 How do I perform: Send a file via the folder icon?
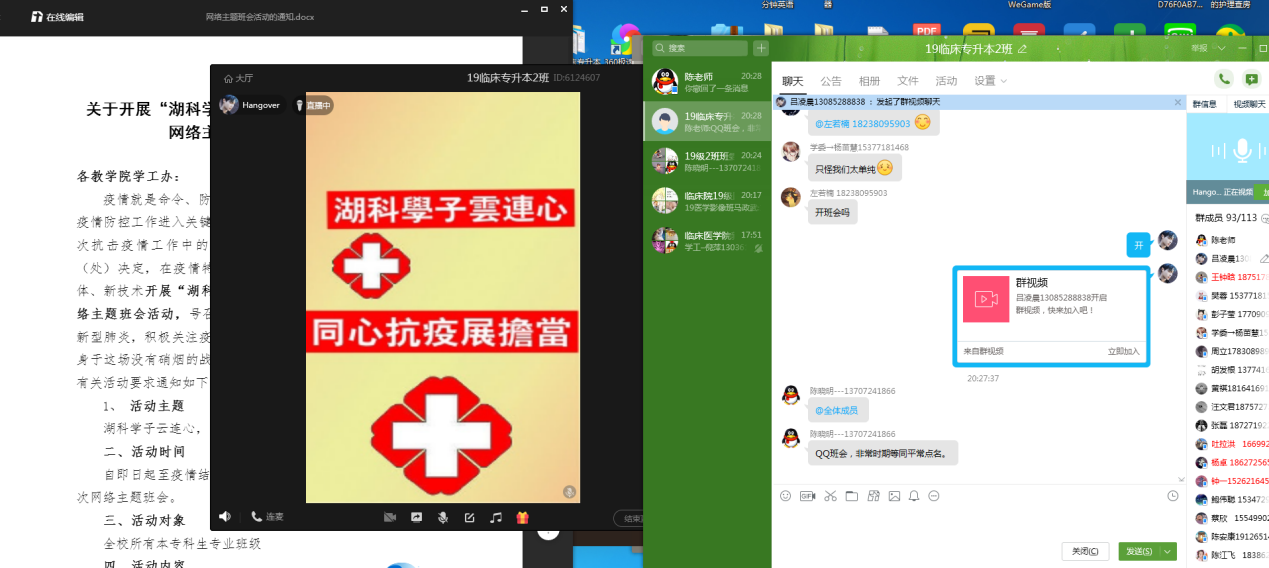tap(851, 496)
